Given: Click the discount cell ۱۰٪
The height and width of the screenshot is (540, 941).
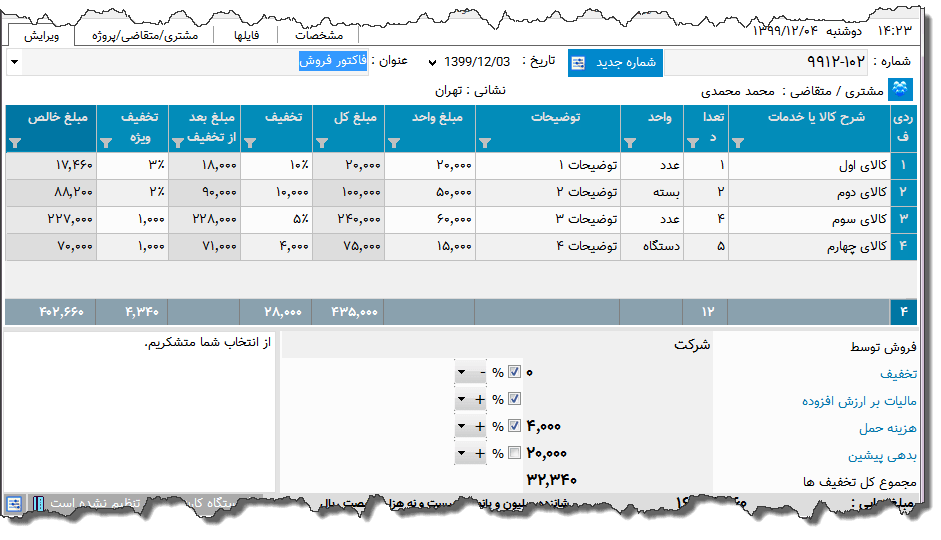Looking at the screenshot, I should (x=277, y=166).
